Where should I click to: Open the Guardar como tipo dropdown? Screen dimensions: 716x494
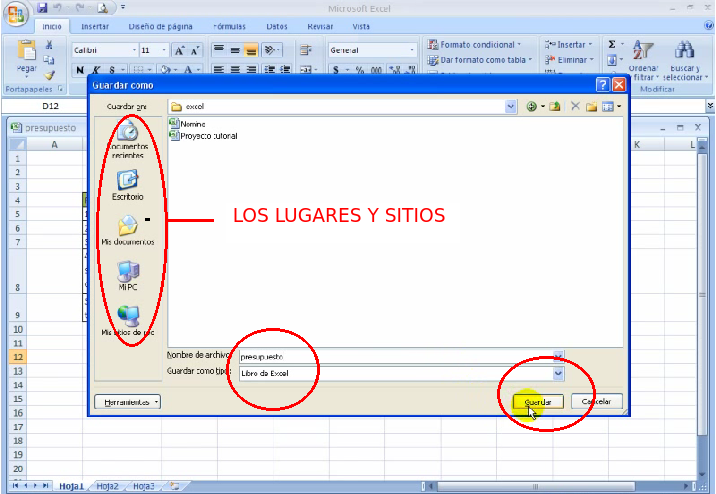558,373
